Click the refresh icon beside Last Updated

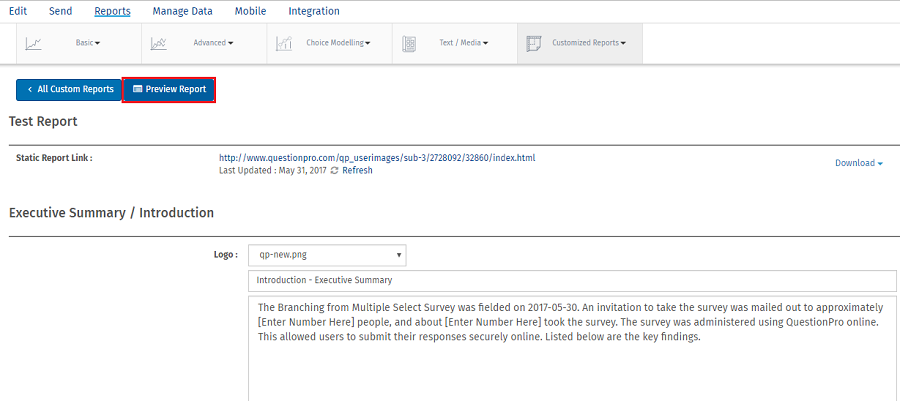(x=334, y=171)
